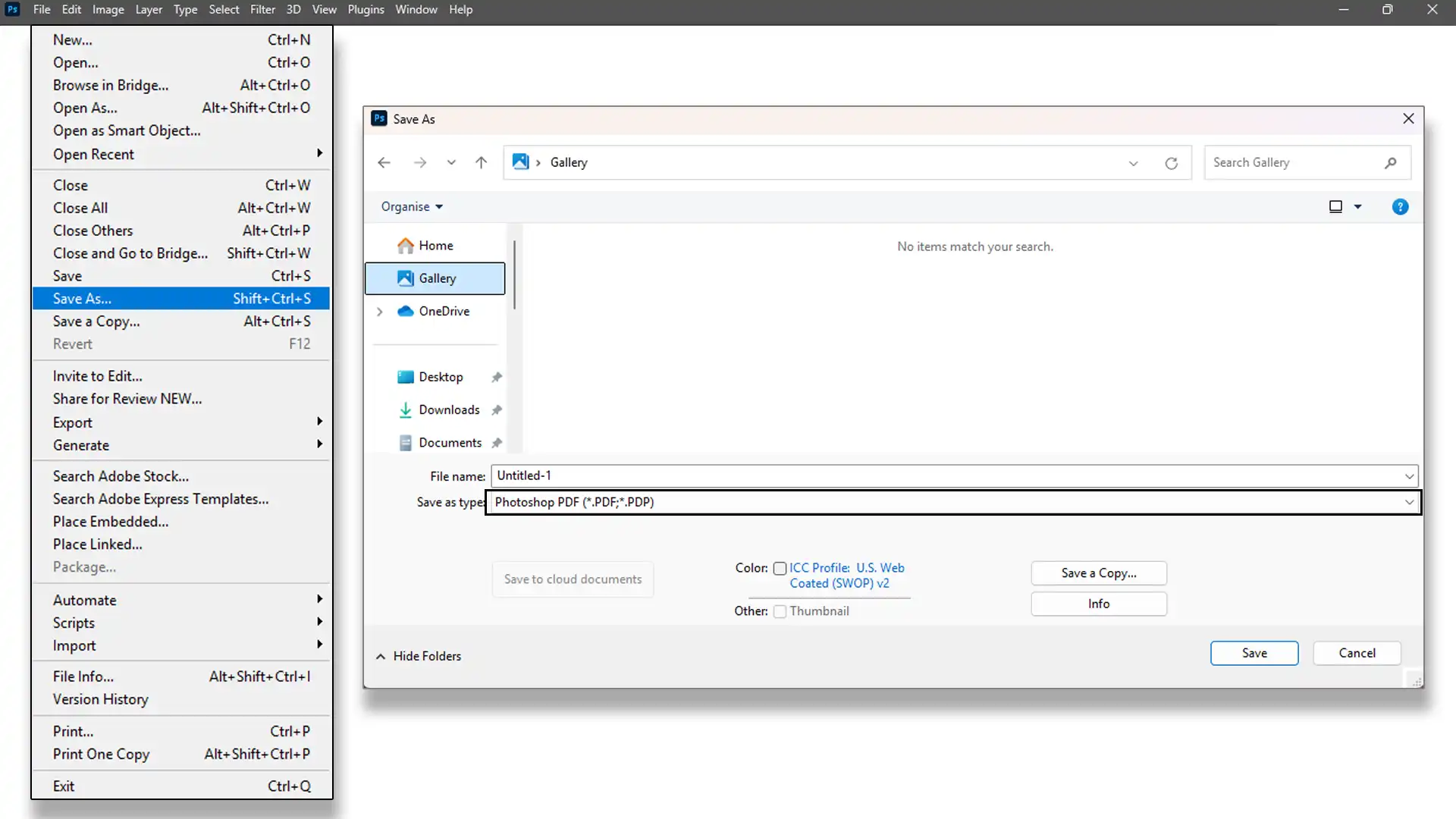
Task: Choose Browse in Bridge... menu item
Action: point(181,85)
